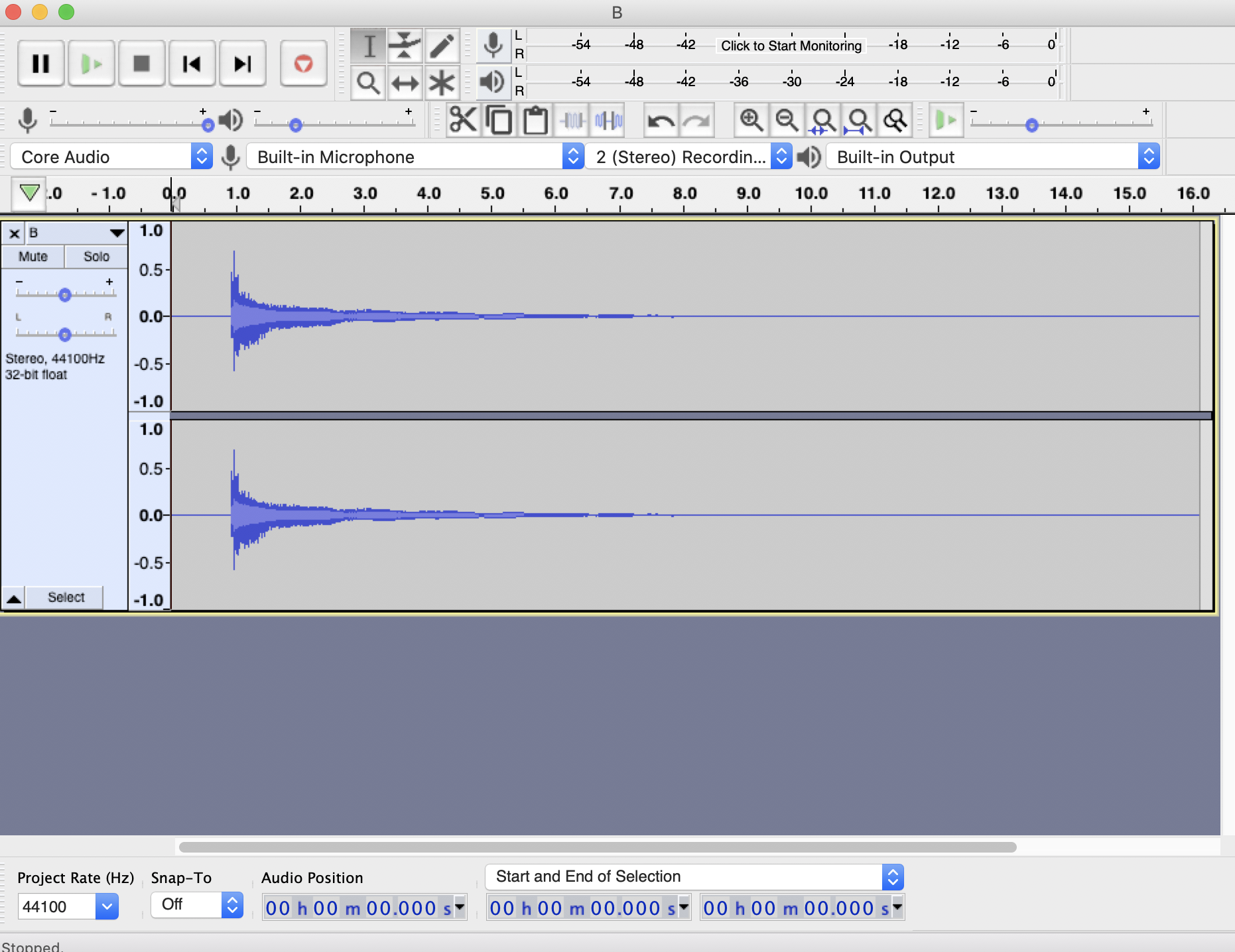Open the 2 (Stereo) Recording channels dropdown
Screen dimensions: 1235x952
[x=690, y=157]
